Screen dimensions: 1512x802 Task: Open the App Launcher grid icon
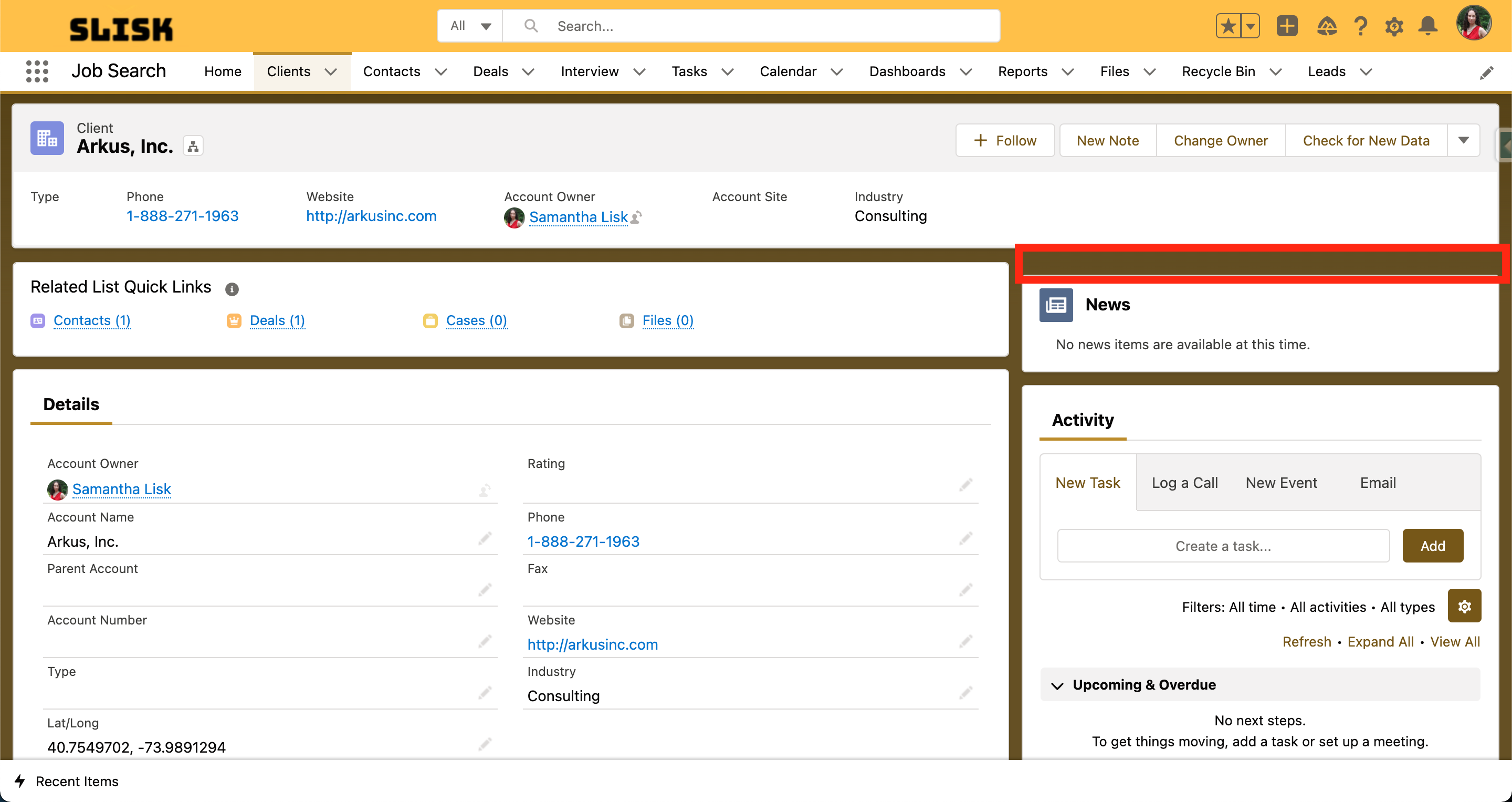(x=36, y=70)
